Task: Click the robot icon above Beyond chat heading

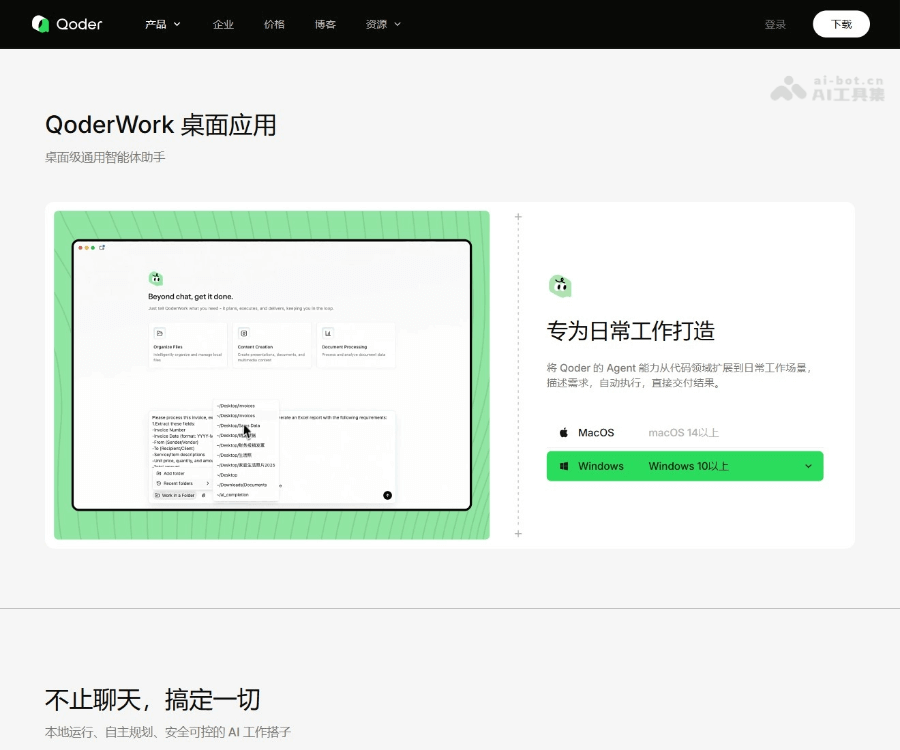Action: click(156, 279)
